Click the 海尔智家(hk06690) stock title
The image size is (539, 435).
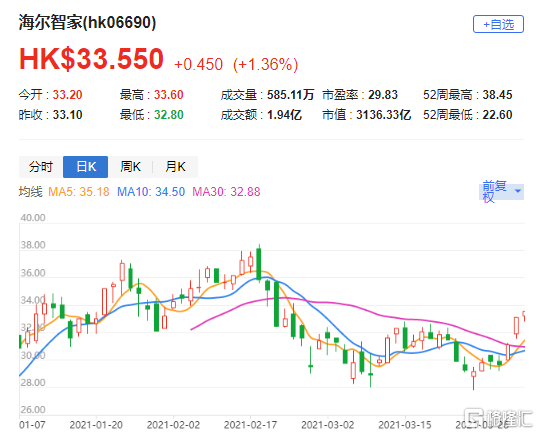click(87, 23)
